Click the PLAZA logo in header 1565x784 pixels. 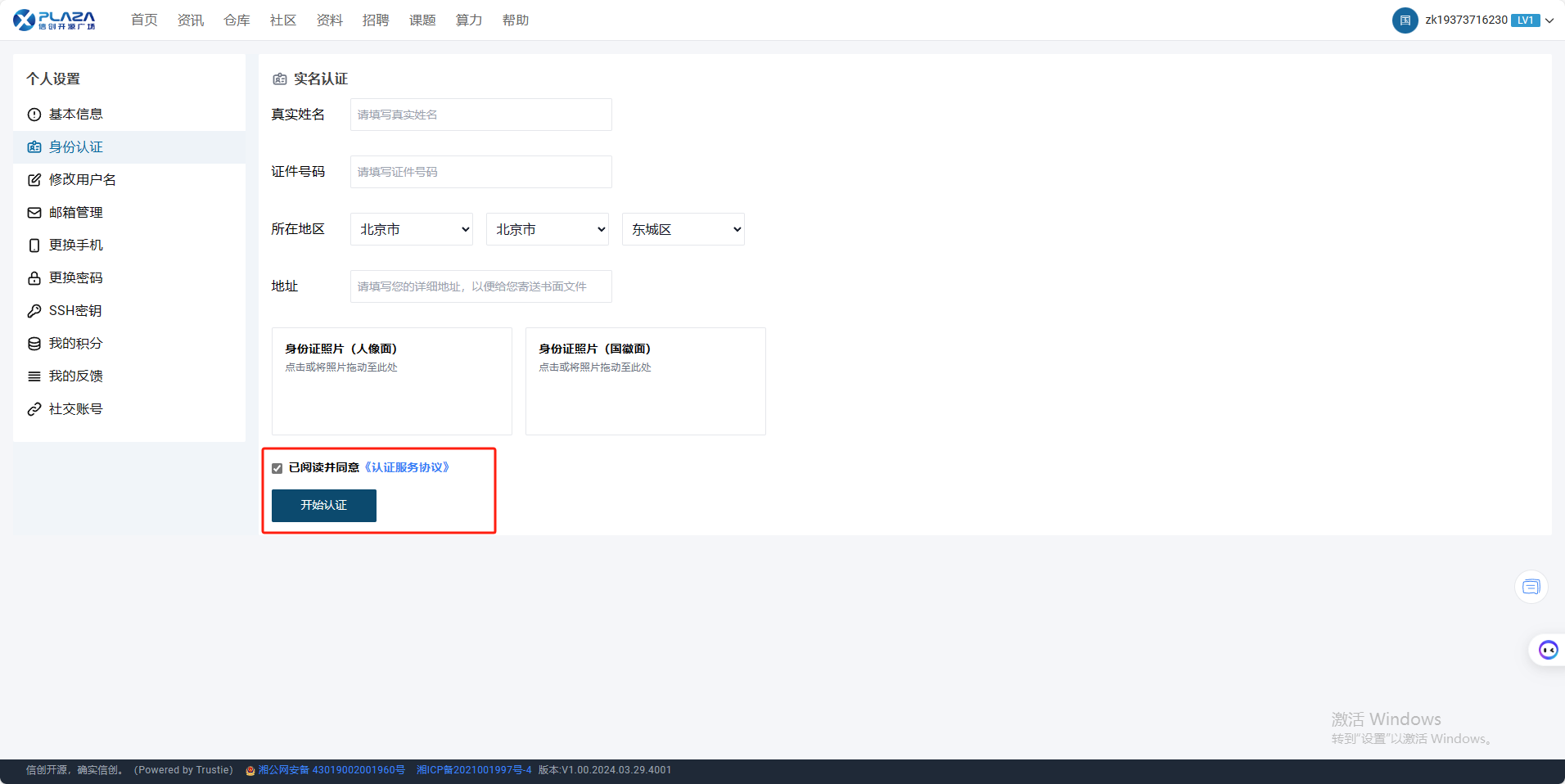(x=54, y=20)
